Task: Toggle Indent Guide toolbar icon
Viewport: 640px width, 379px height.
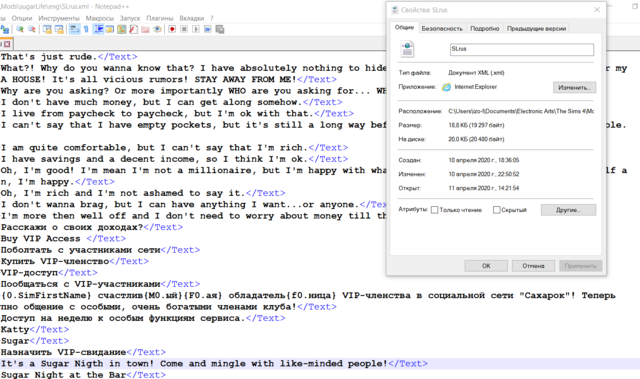Action: point(98,29)
